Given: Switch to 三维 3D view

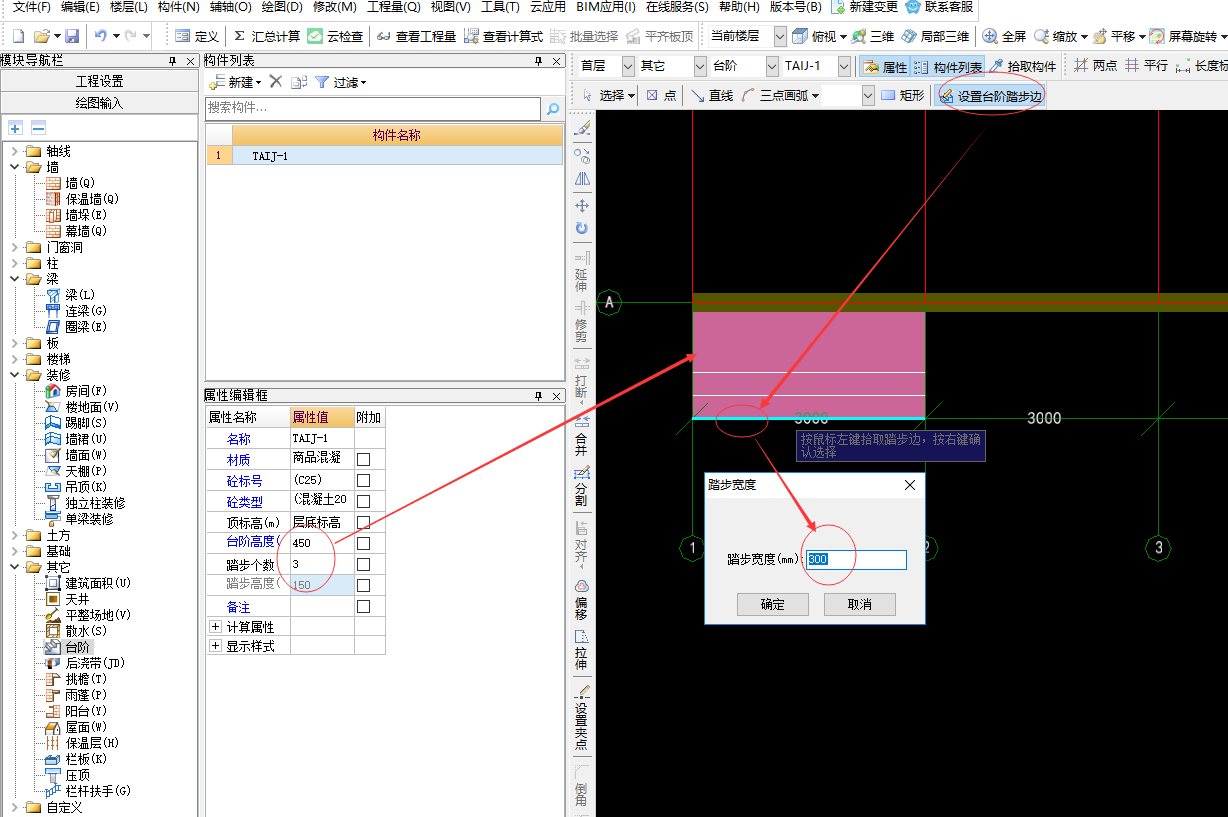Looking at the screenshot, I should tap(873, 36).
